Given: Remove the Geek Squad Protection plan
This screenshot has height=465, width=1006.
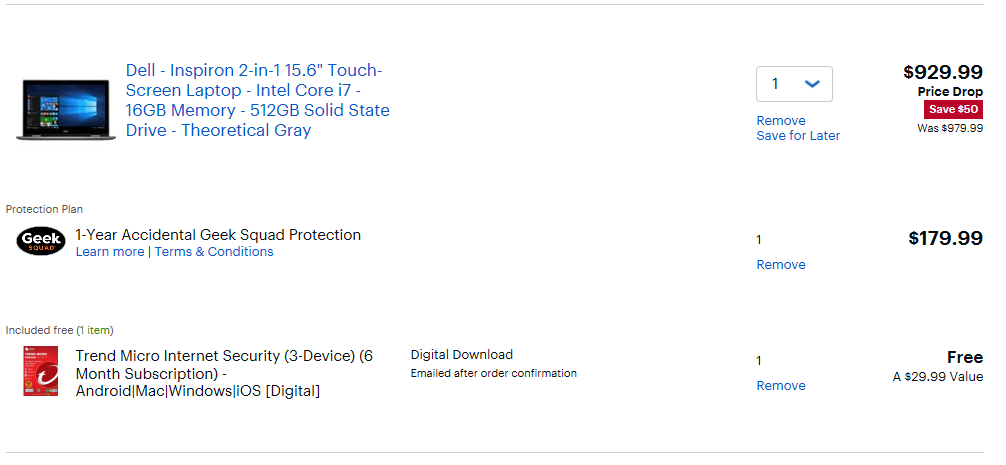Looking at the screenshot, I should click(x=781, y=264).
